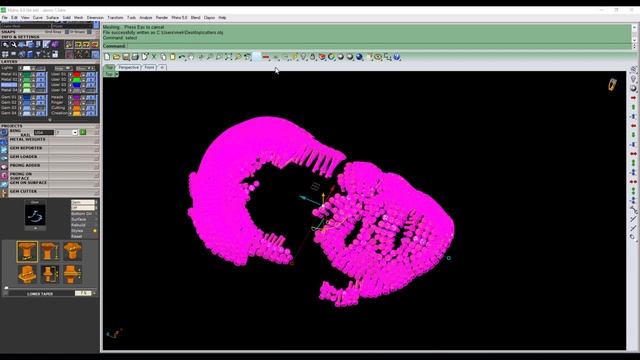Expand the Gem Reporter project panel
This screenshot has height=360, width=640.
(97, 149)
